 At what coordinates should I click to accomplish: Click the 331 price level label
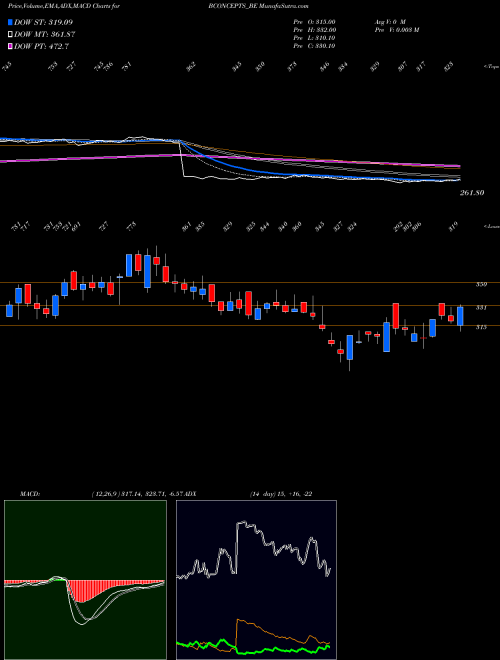(481, 308)
